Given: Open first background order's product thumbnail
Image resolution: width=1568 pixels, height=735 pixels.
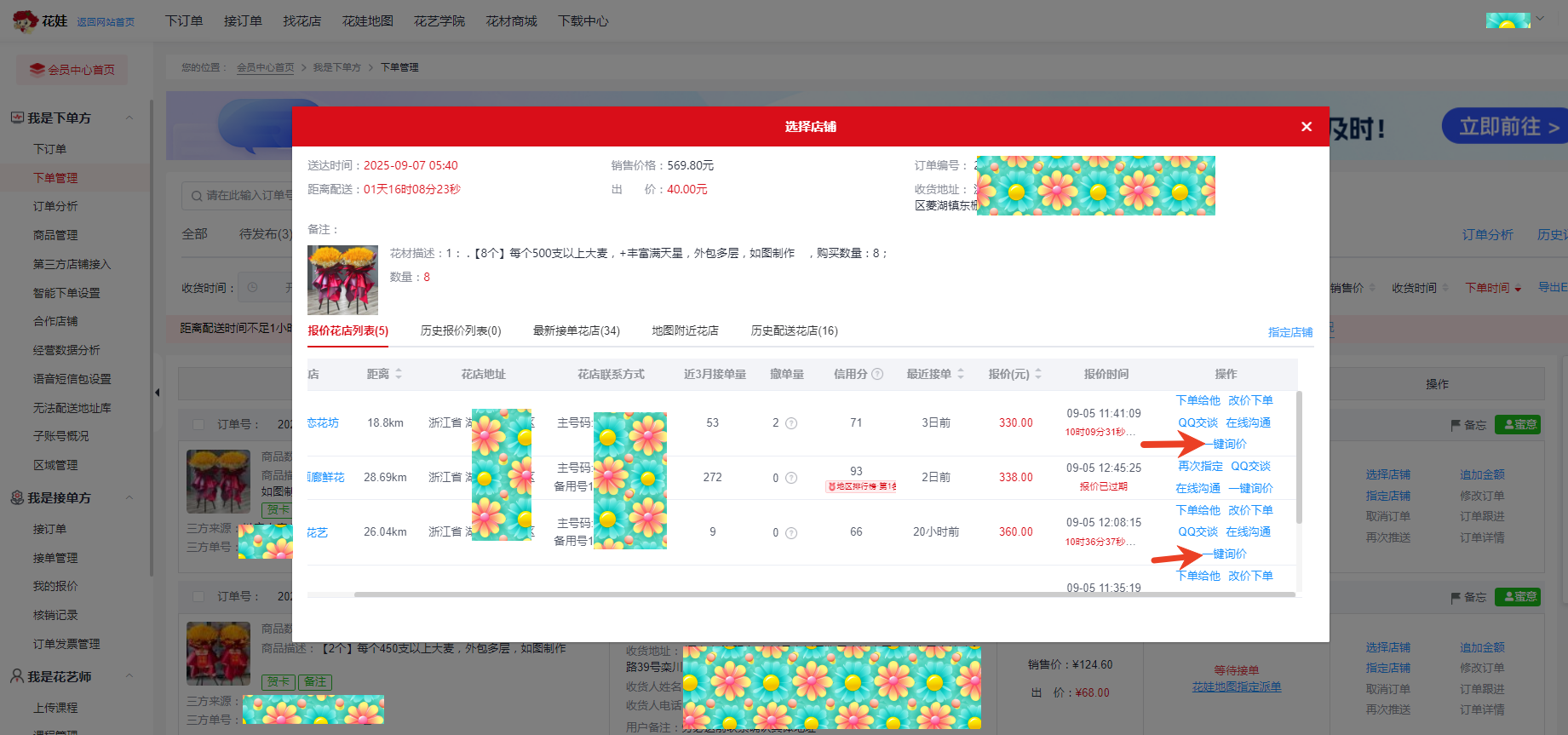Looking at the screenshot, I should pos(218,481).
